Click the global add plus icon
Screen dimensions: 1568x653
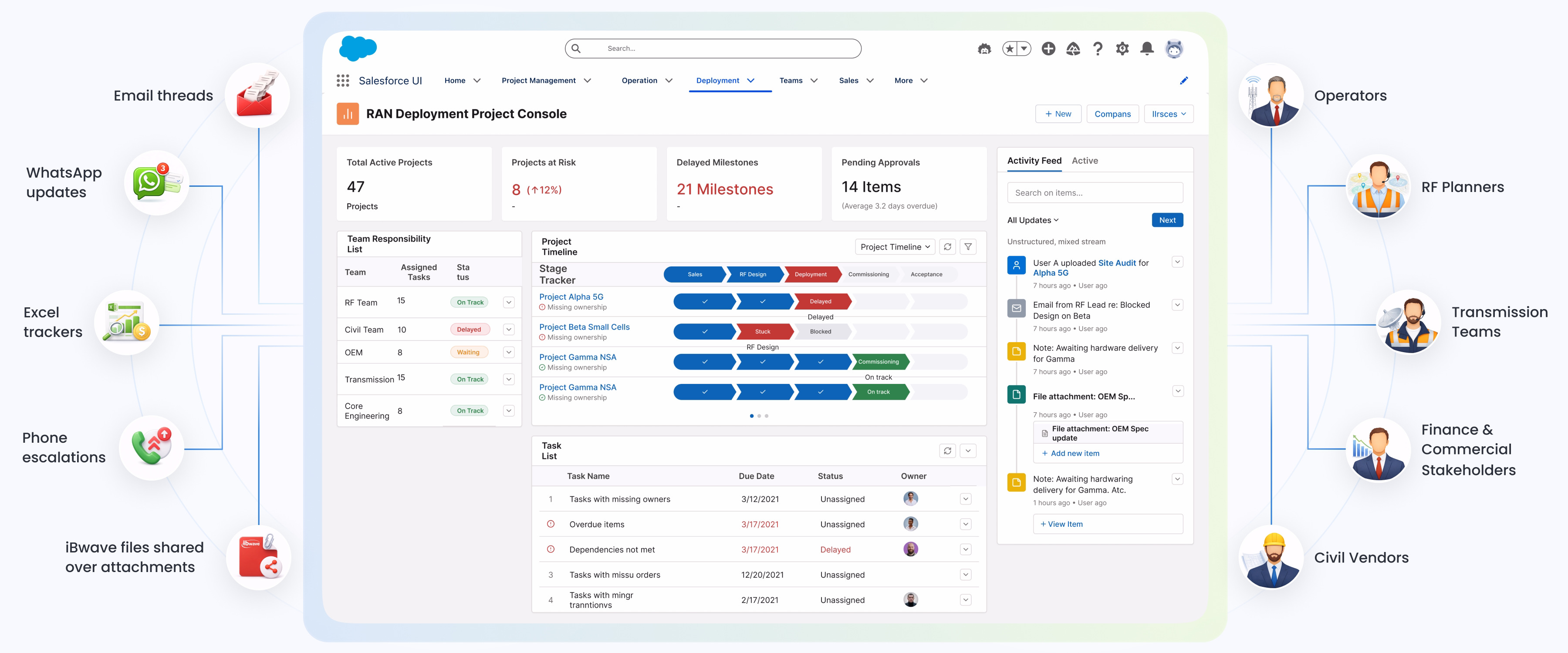coord(1048,49)
